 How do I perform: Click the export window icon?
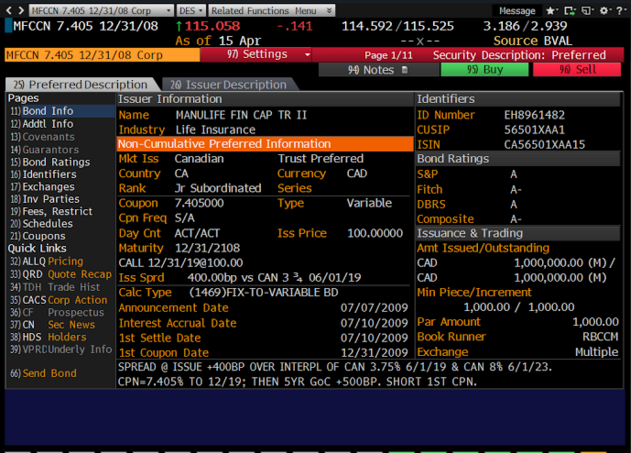(569, 11)
